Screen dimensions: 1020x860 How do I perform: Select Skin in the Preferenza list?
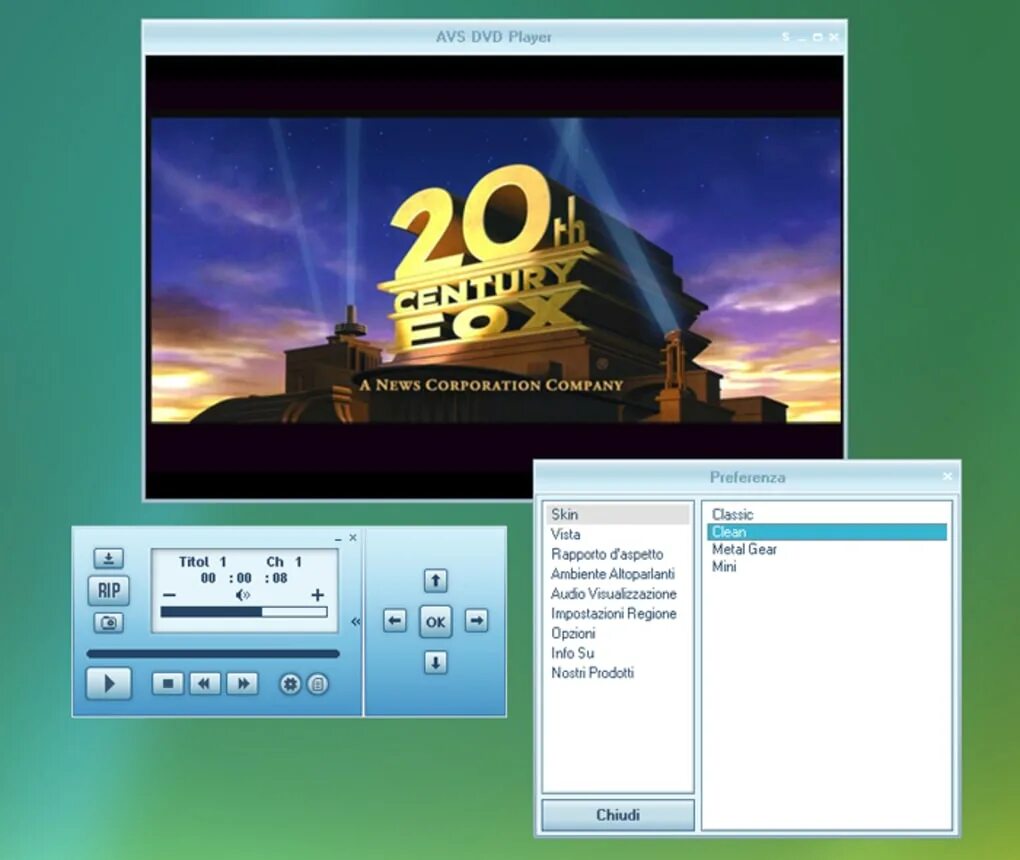(x=617, y=514)
